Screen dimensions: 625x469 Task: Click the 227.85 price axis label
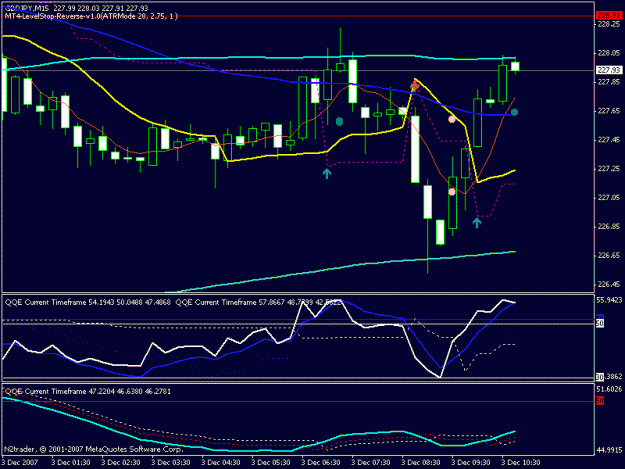click(x=609, y=82)
